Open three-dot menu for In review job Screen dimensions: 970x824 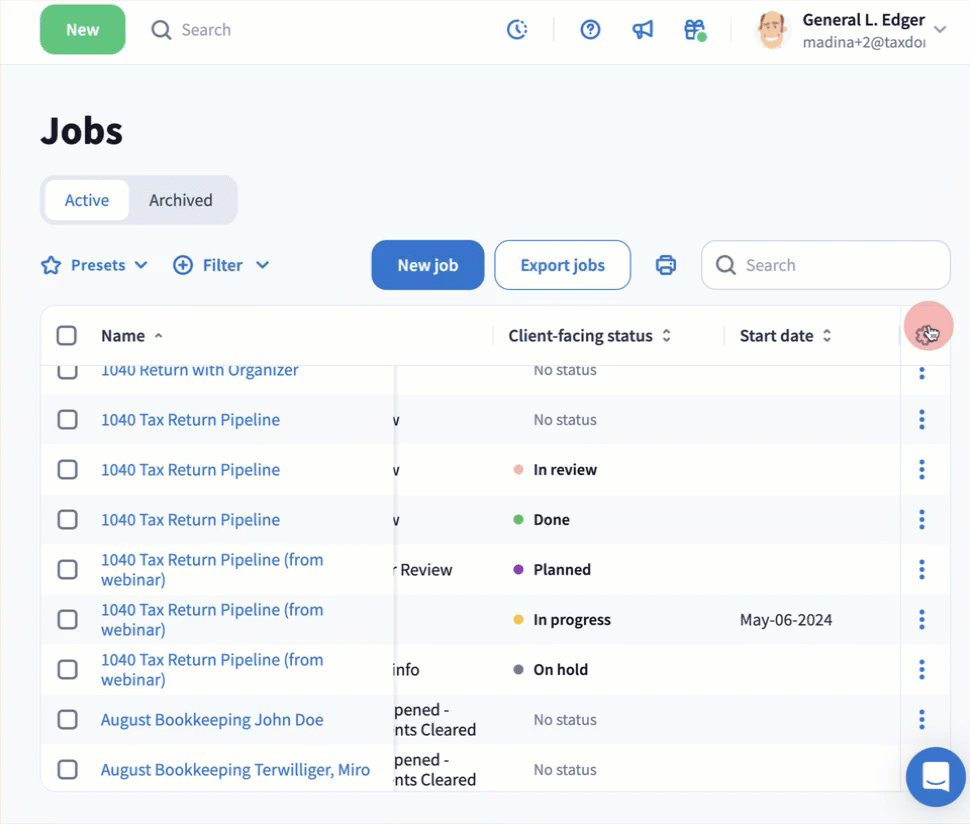pyautogui.click(x=921, y=470)
